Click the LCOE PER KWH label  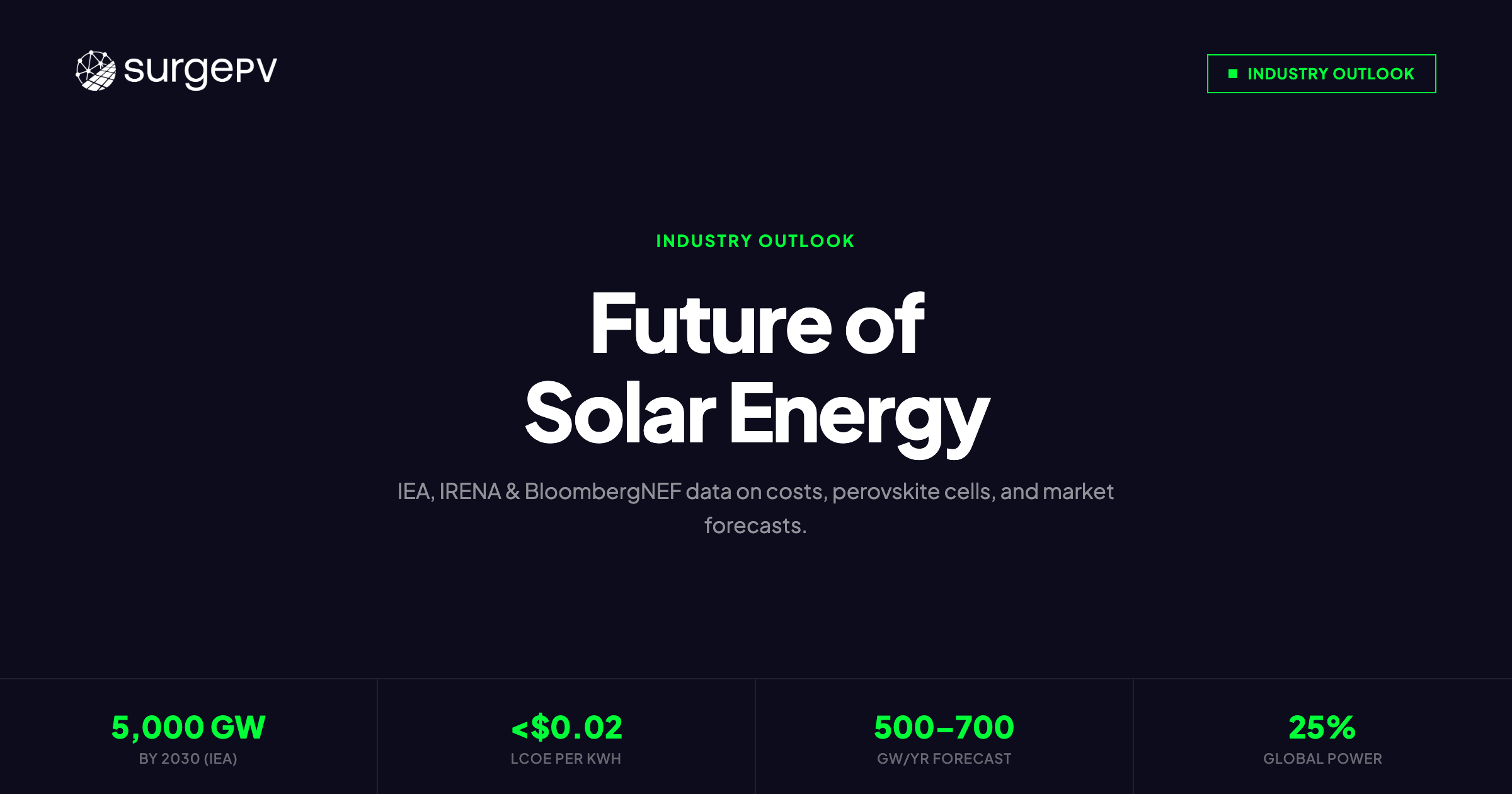point(566,759)
